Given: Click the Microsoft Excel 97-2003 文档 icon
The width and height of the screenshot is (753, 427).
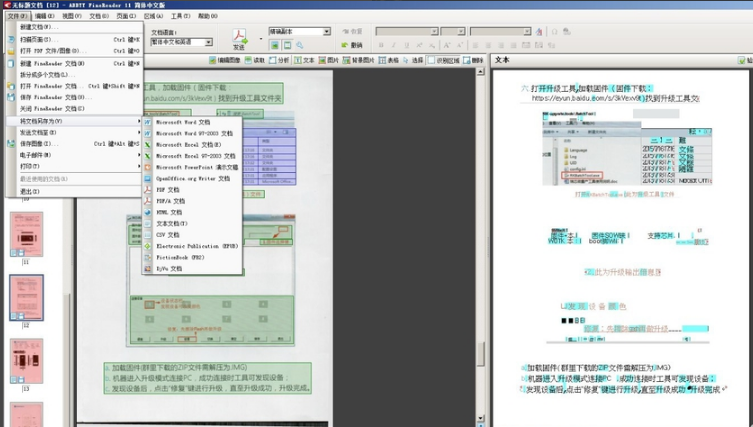Looking at the screenshot, I should [148, 156].
